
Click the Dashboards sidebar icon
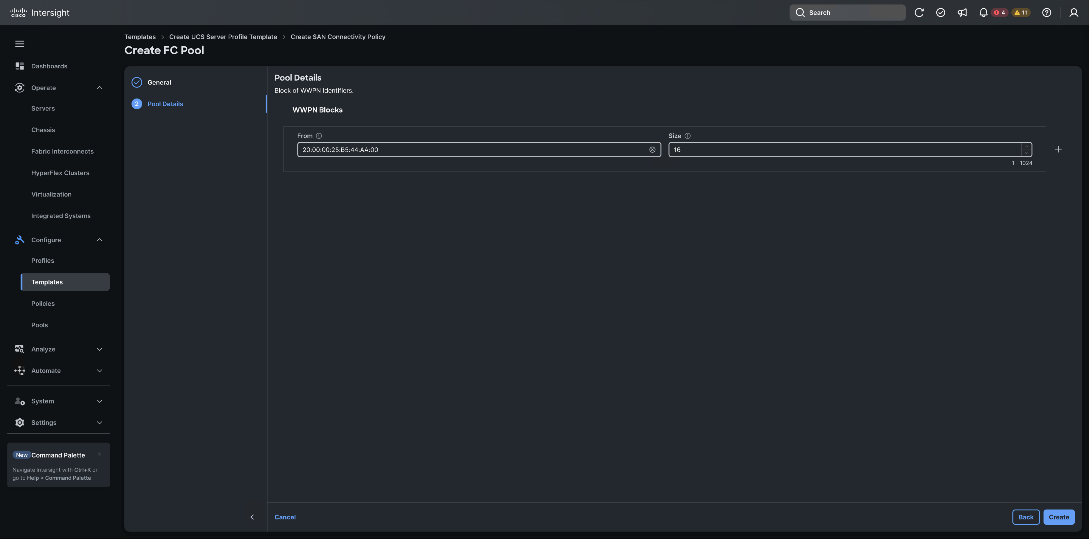19,66
